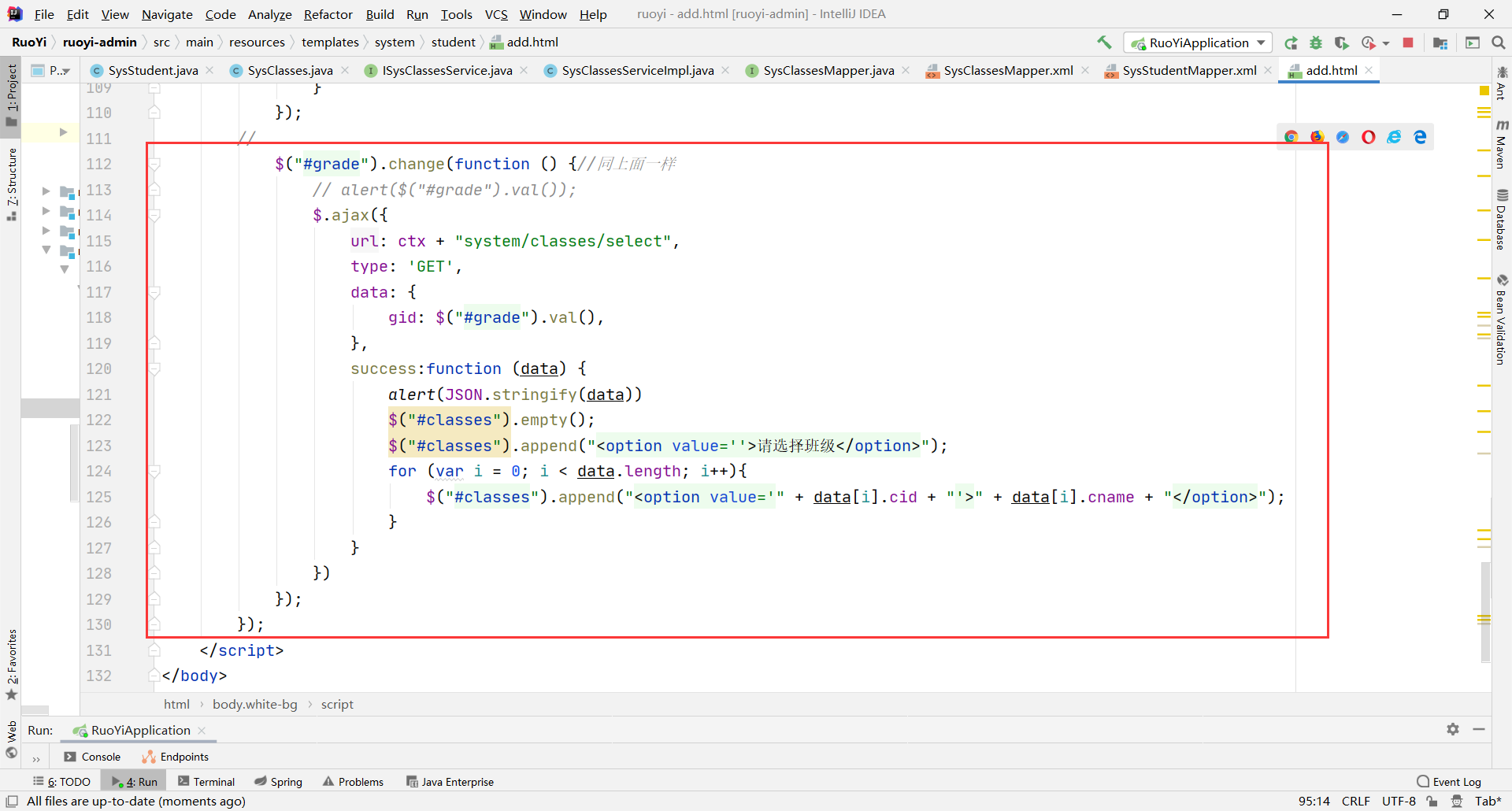This screenshot has height=811, width=1512.
Task: Start debugging with the green bug icon
Action: (x=1316, y=43)
